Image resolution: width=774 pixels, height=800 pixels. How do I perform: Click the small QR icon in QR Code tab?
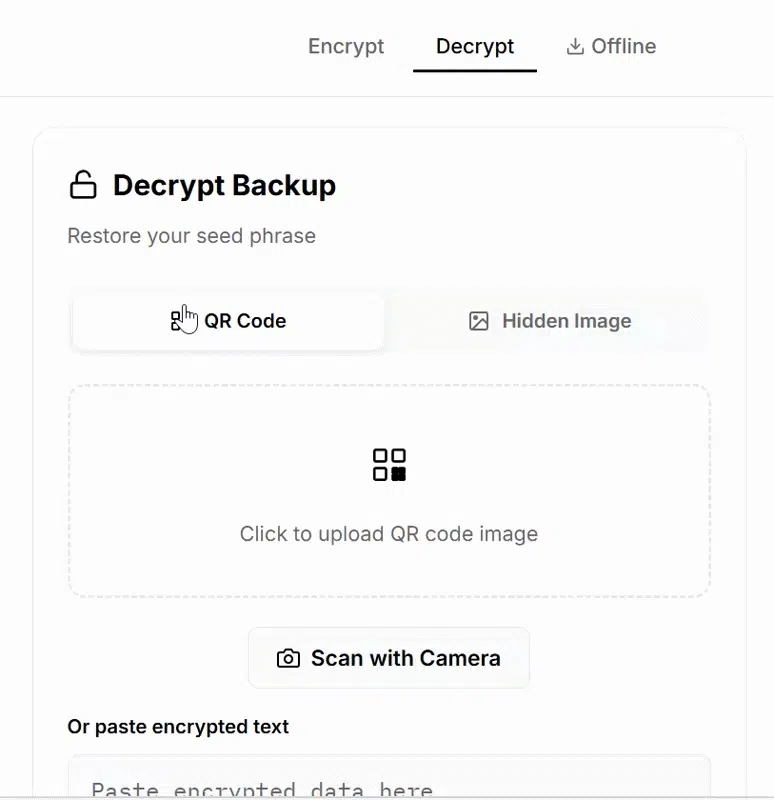tap(177, 321)
